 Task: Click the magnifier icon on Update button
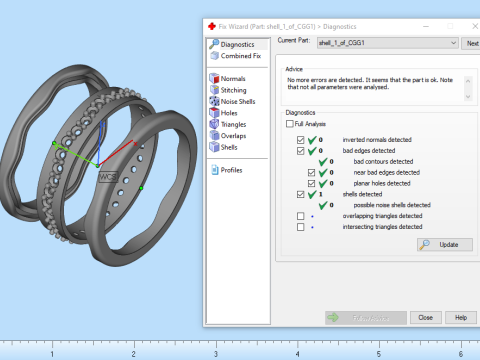[x=425, y=245]
